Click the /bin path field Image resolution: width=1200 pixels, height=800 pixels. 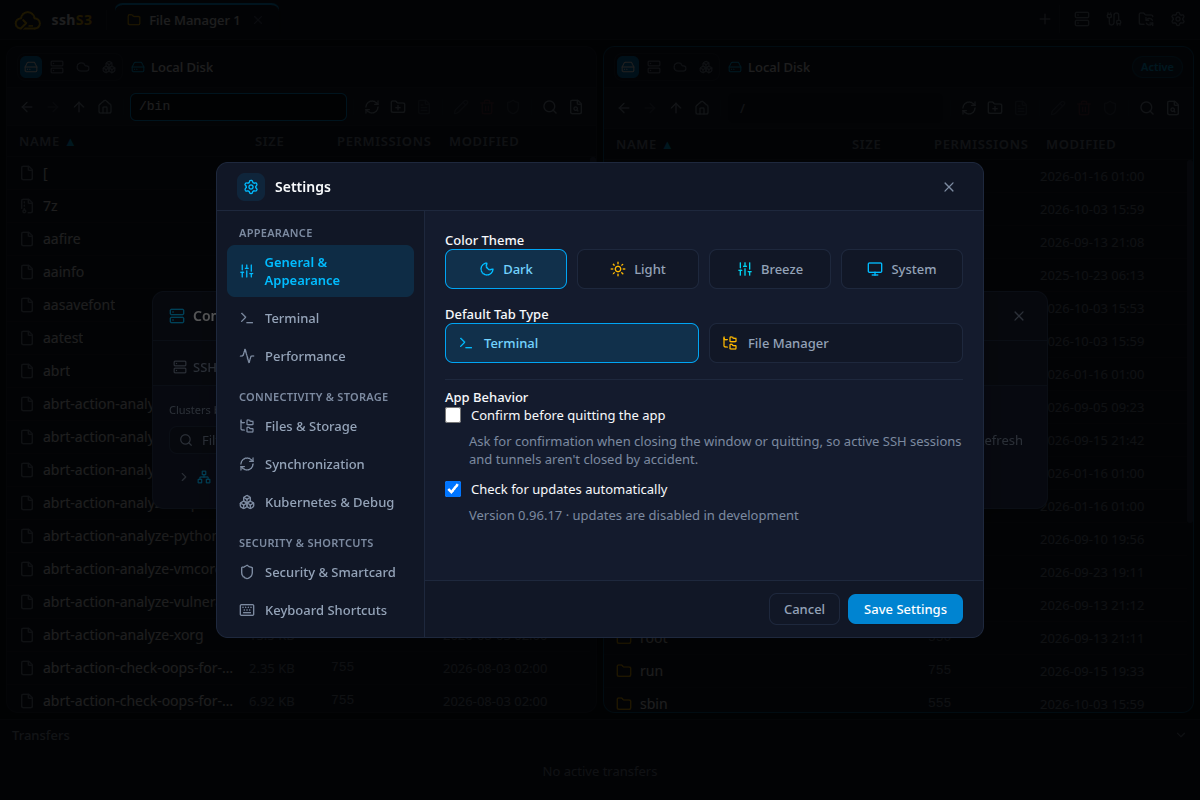[238, 106]
